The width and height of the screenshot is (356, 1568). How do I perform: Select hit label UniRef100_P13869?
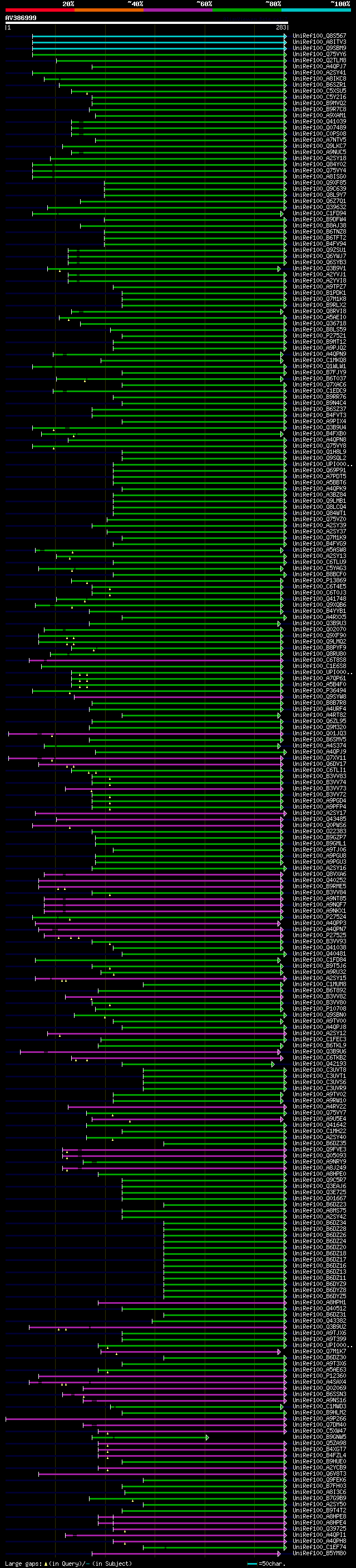pyautogui.click(x=319, y=580)
